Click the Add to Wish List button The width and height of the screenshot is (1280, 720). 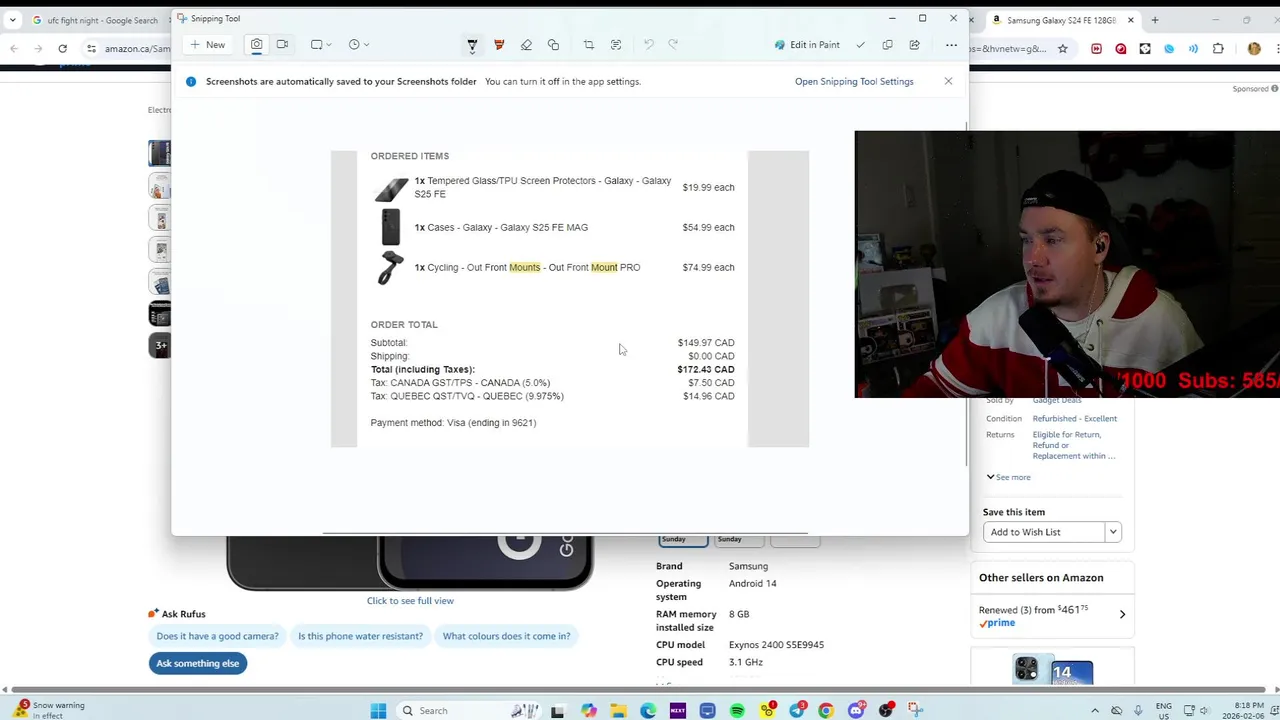click(1043, 532)
